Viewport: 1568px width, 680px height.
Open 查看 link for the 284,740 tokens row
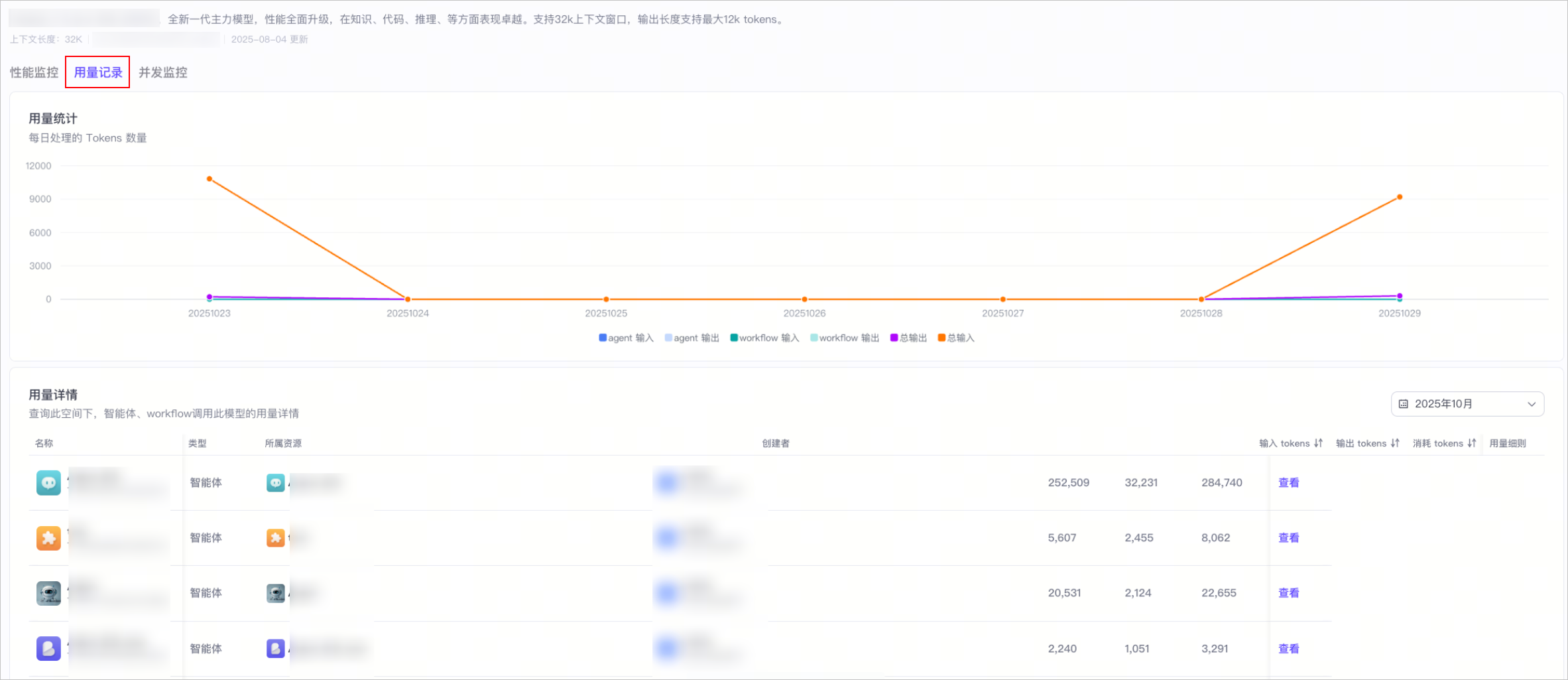(1289, 482)
